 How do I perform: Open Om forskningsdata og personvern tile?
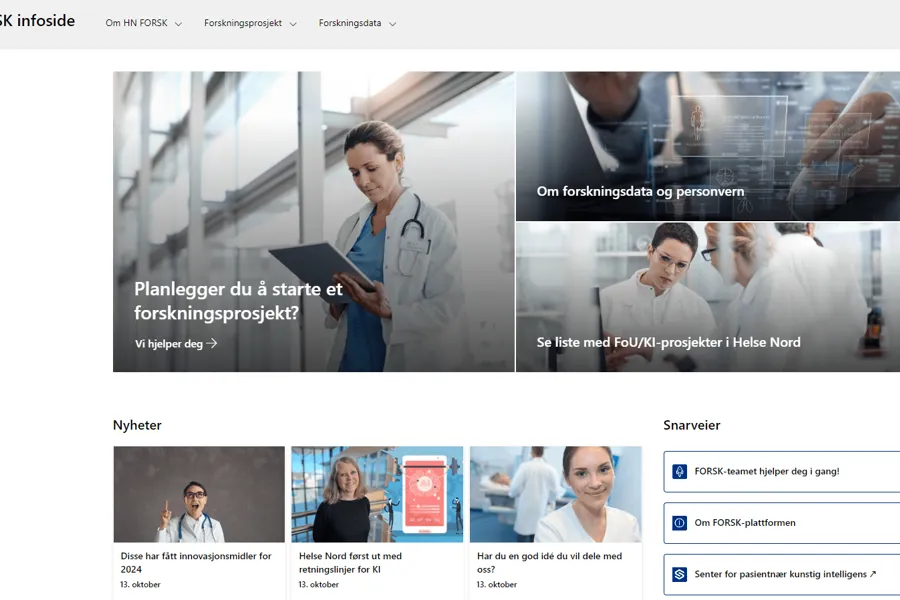[640, 191]
